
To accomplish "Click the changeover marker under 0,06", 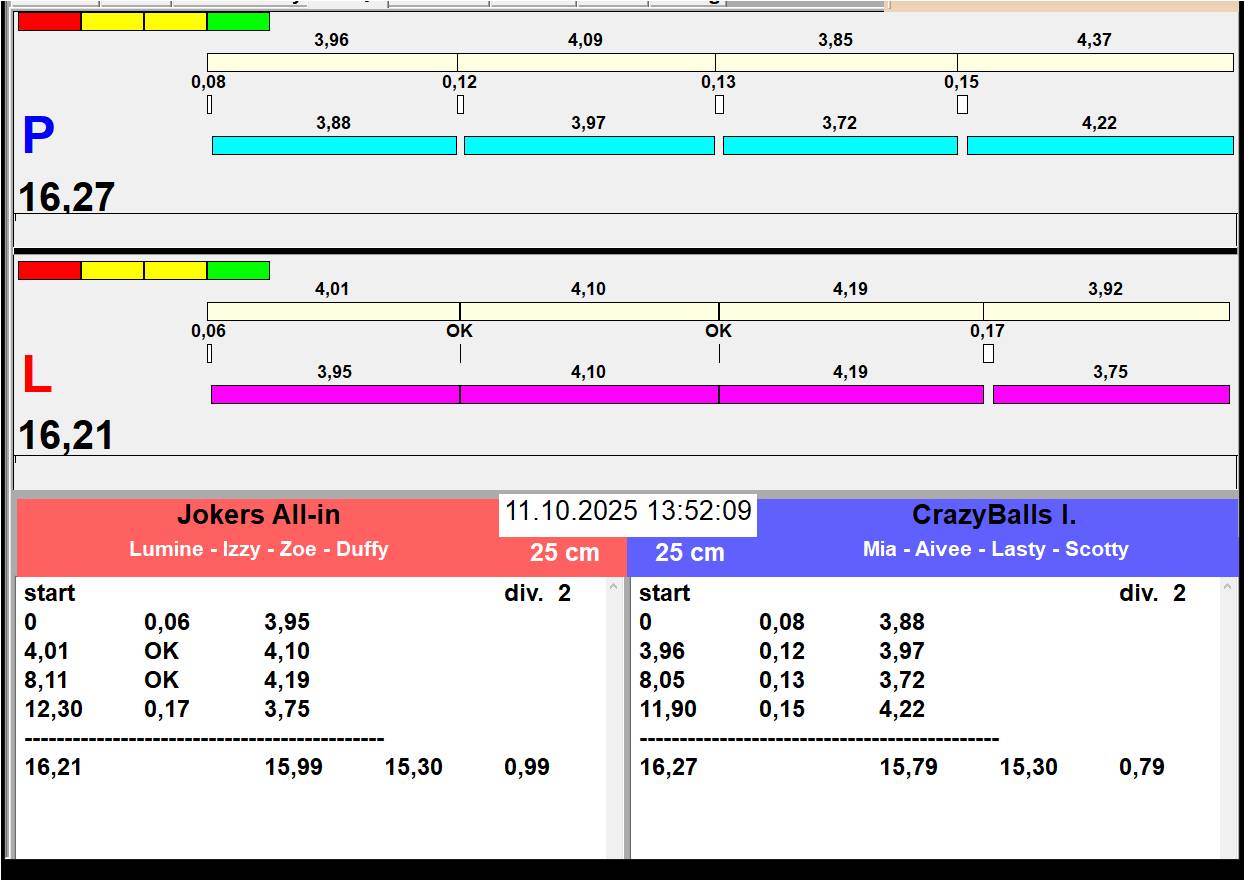I will coord(210,353).
